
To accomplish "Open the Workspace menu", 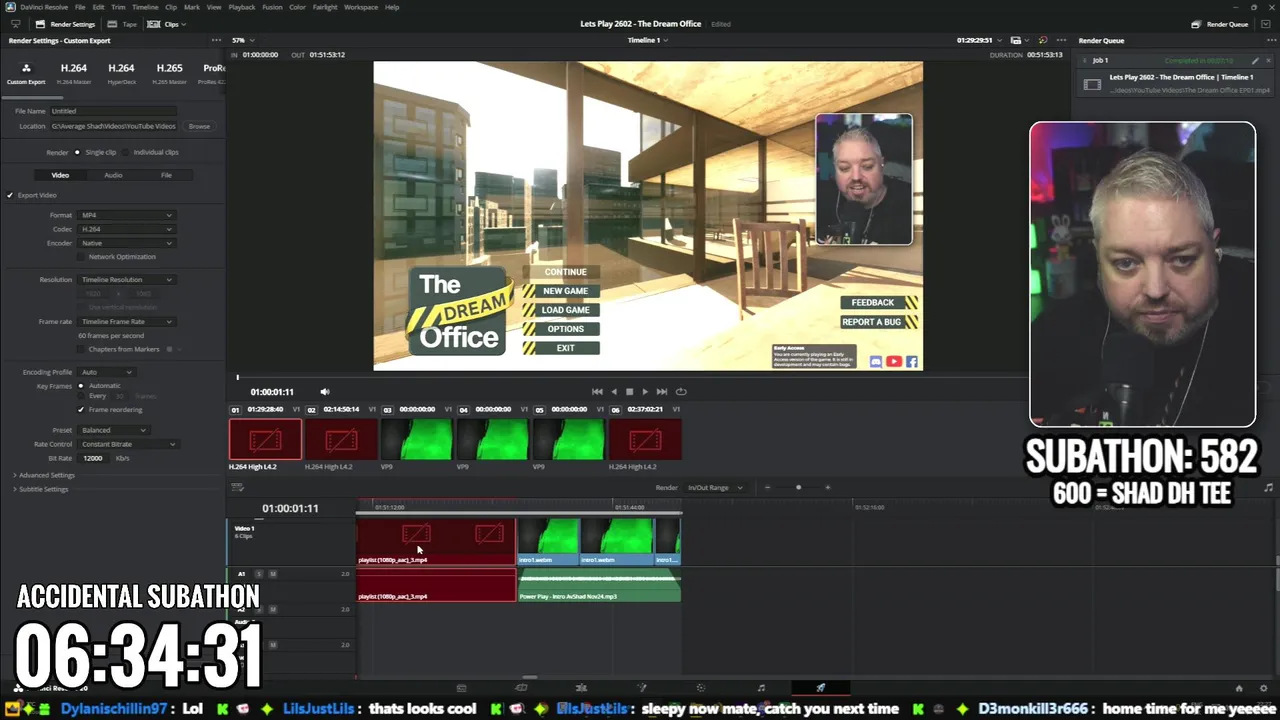I will (x=361, y=7).
